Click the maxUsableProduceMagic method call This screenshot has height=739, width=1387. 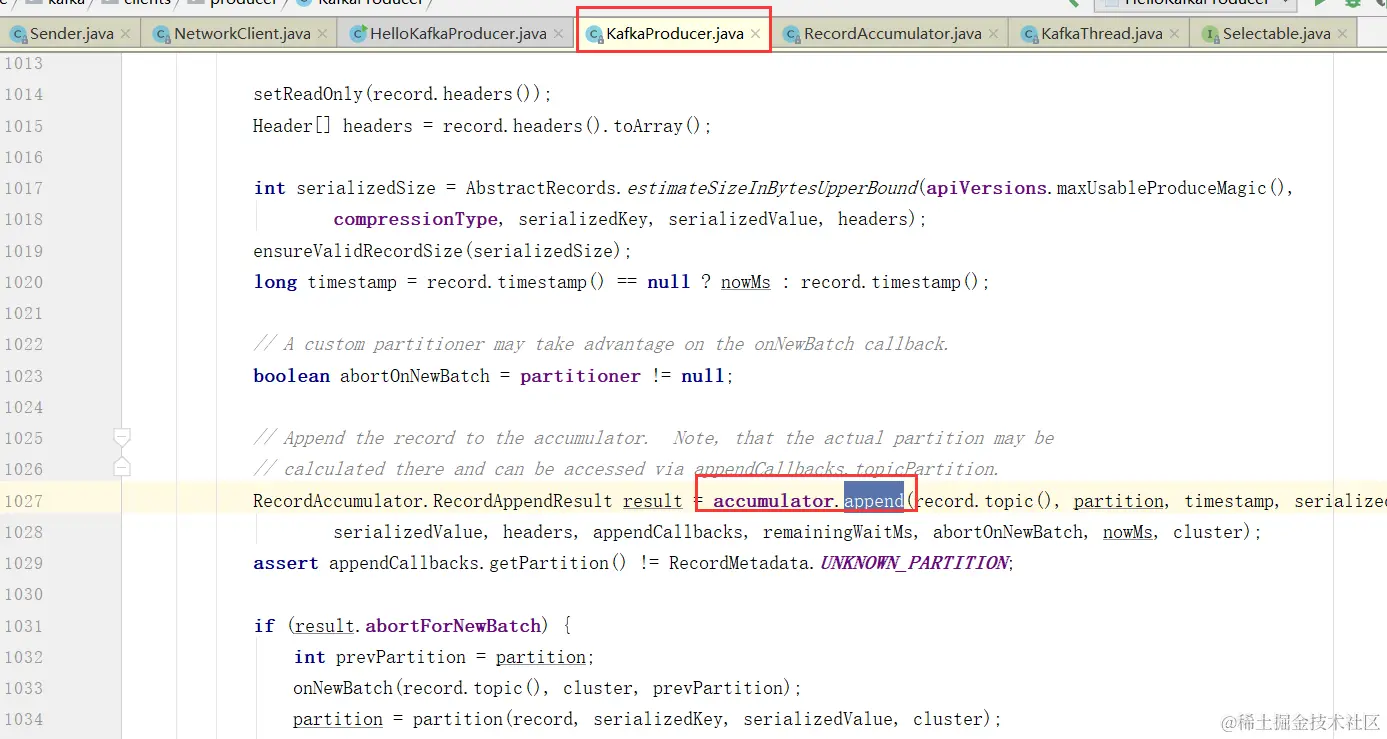(x=1161, y=188)
